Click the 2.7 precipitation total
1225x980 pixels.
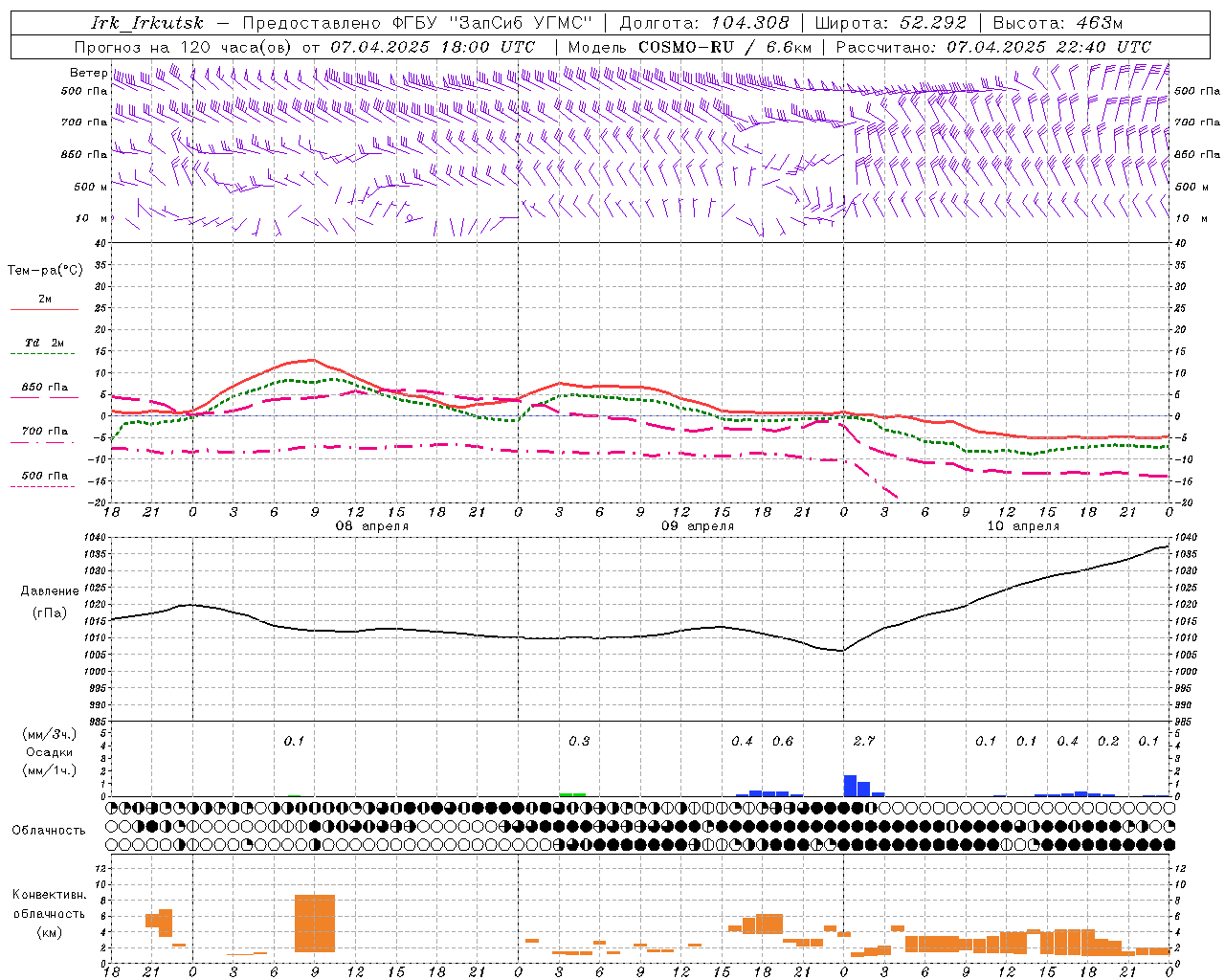(863, 741)
